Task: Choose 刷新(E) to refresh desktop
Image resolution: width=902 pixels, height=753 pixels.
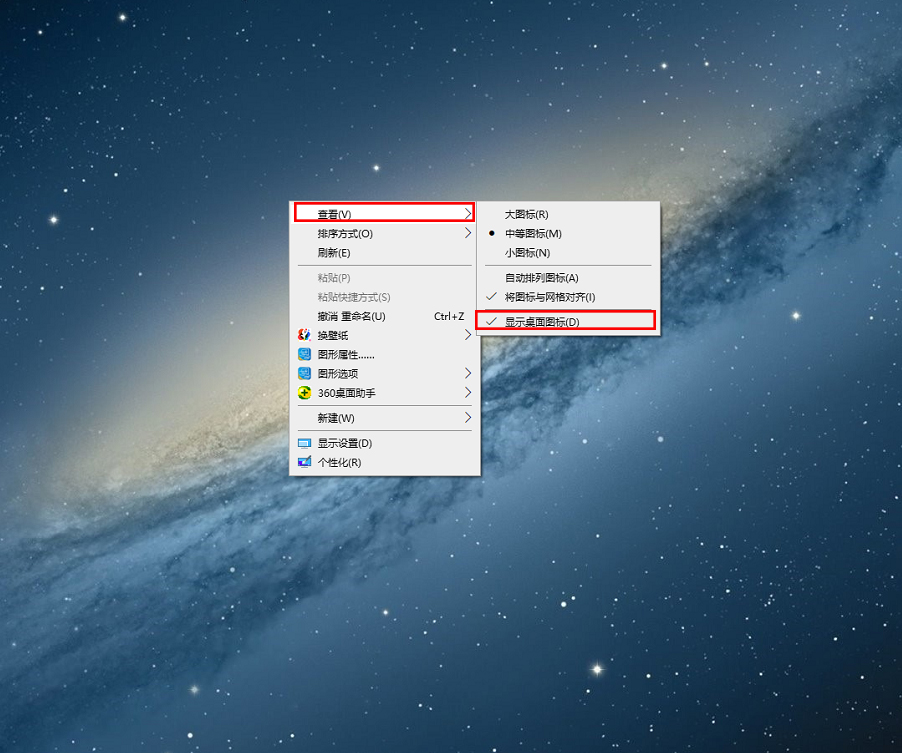Action: 384,253
